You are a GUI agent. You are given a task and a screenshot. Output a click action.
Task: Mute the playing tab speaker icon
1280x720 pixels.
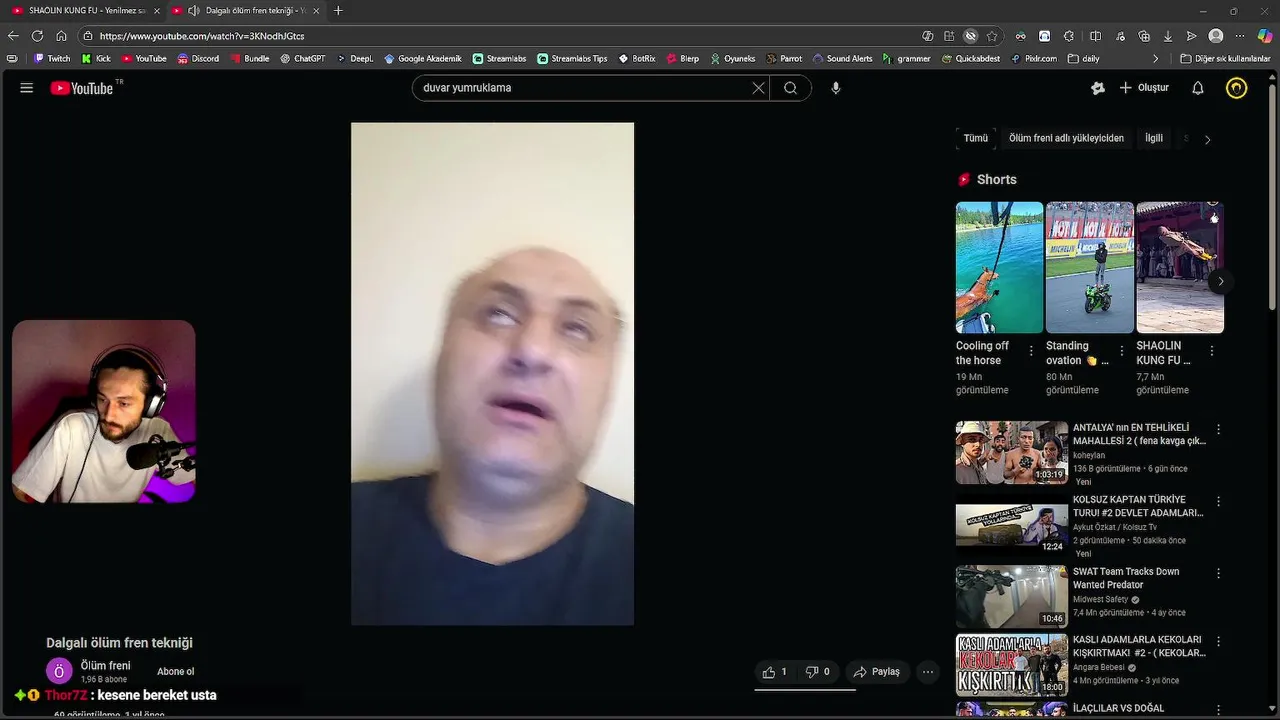click(193, 10)
